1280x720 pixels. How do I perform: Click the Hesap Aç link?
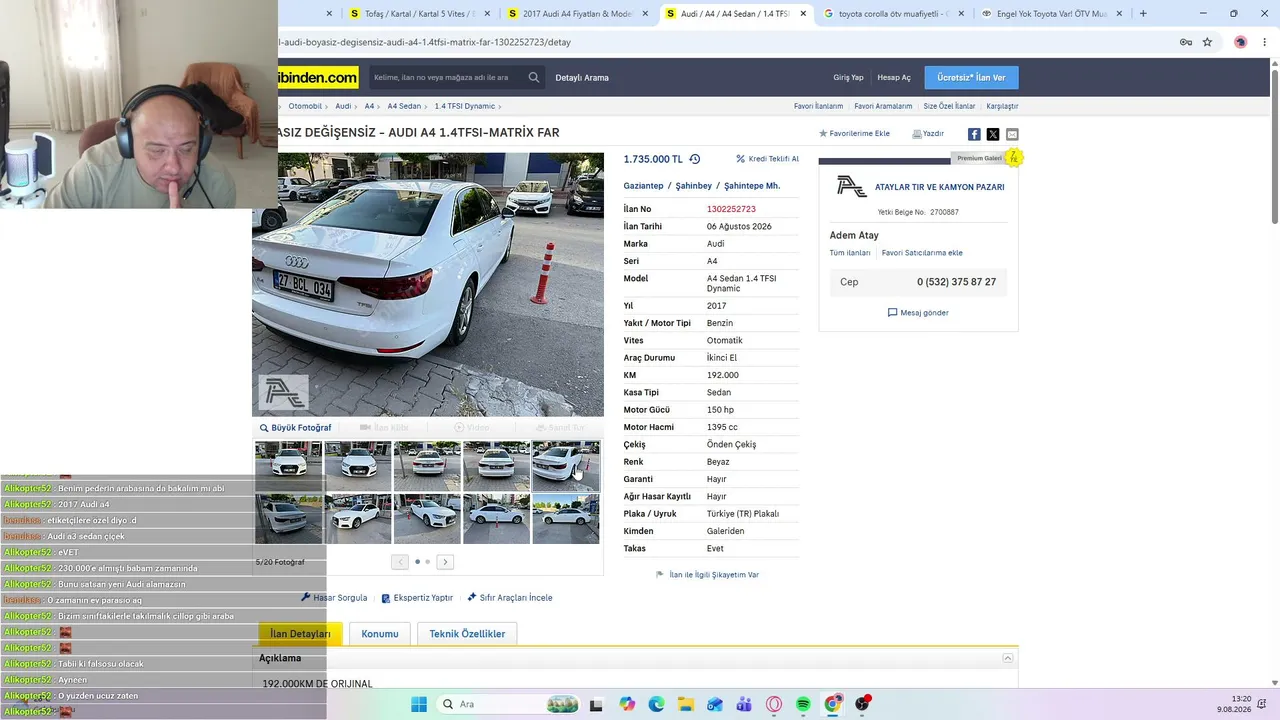[x=894, y=78]
